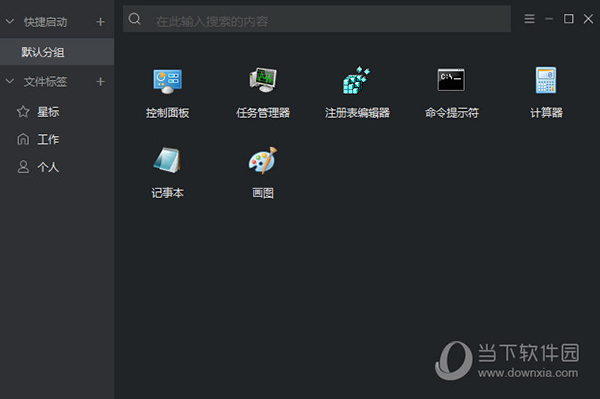Image resolution: width=600 pixels, height=399 pixels.
Task: Open the 计算器 icon
Action: 546,80
